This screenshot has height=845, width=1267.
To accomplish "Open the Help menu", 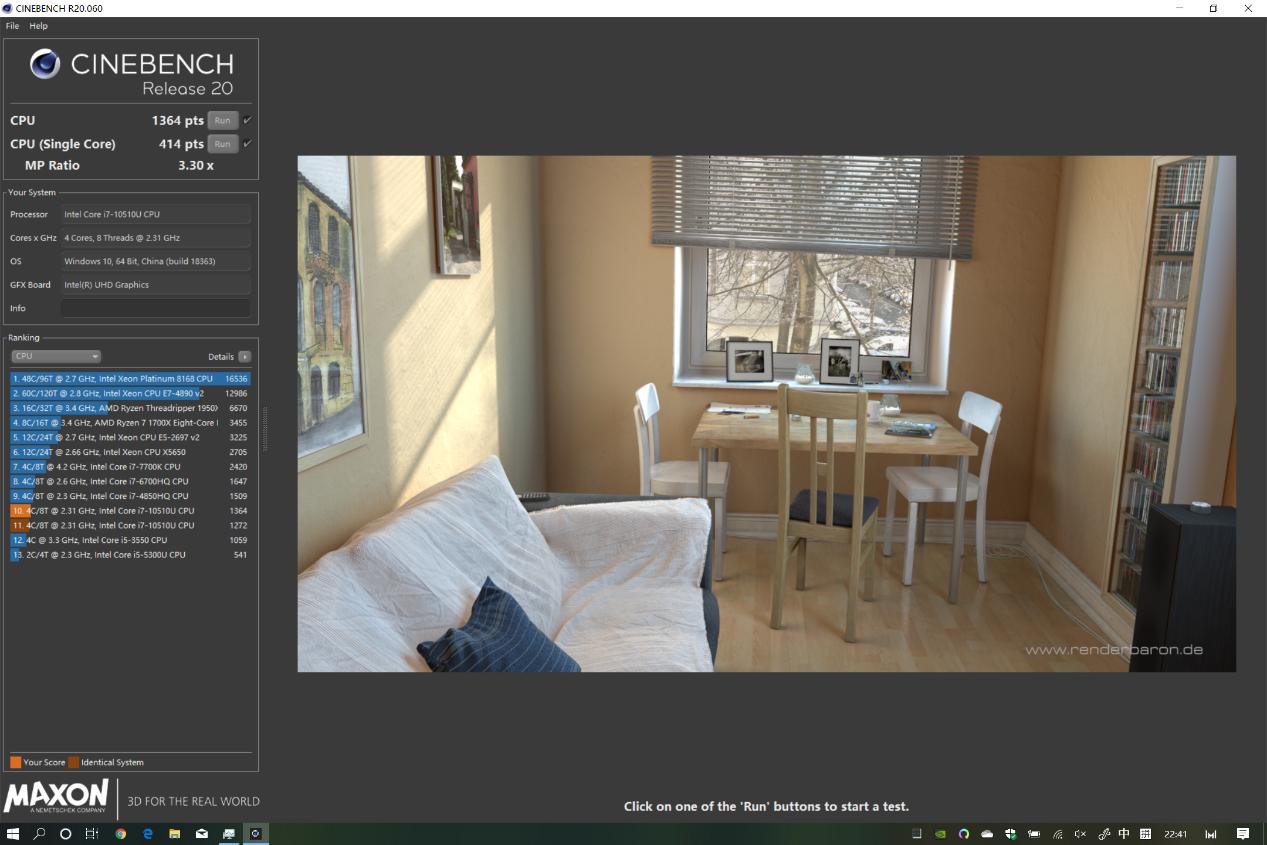I will click(38, 26).
